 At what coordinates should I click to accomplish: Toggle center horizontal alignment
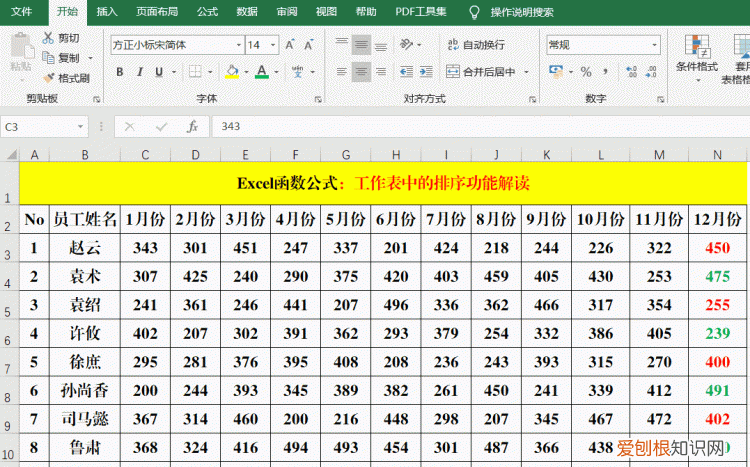click(x=361, y=72)
